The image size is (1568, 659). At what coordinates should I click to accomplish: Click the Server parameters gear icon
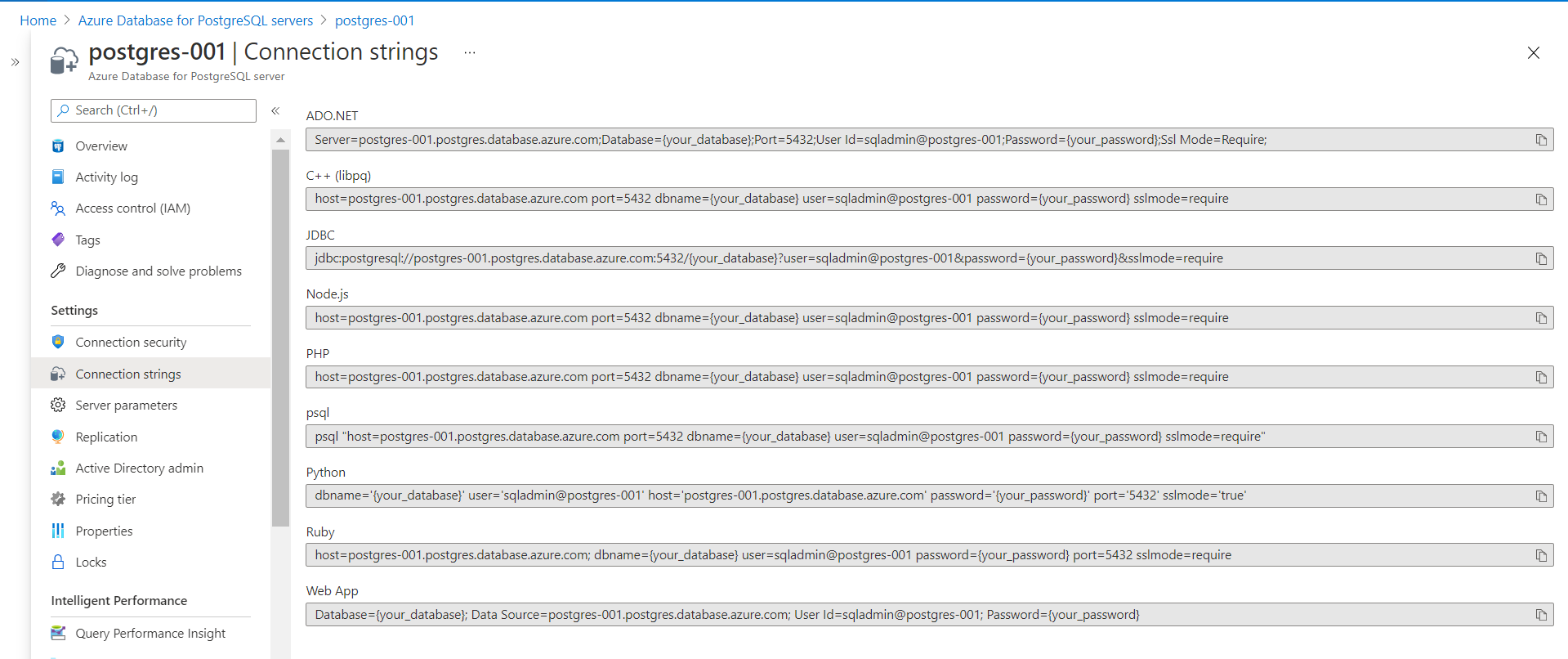[58, 405]
